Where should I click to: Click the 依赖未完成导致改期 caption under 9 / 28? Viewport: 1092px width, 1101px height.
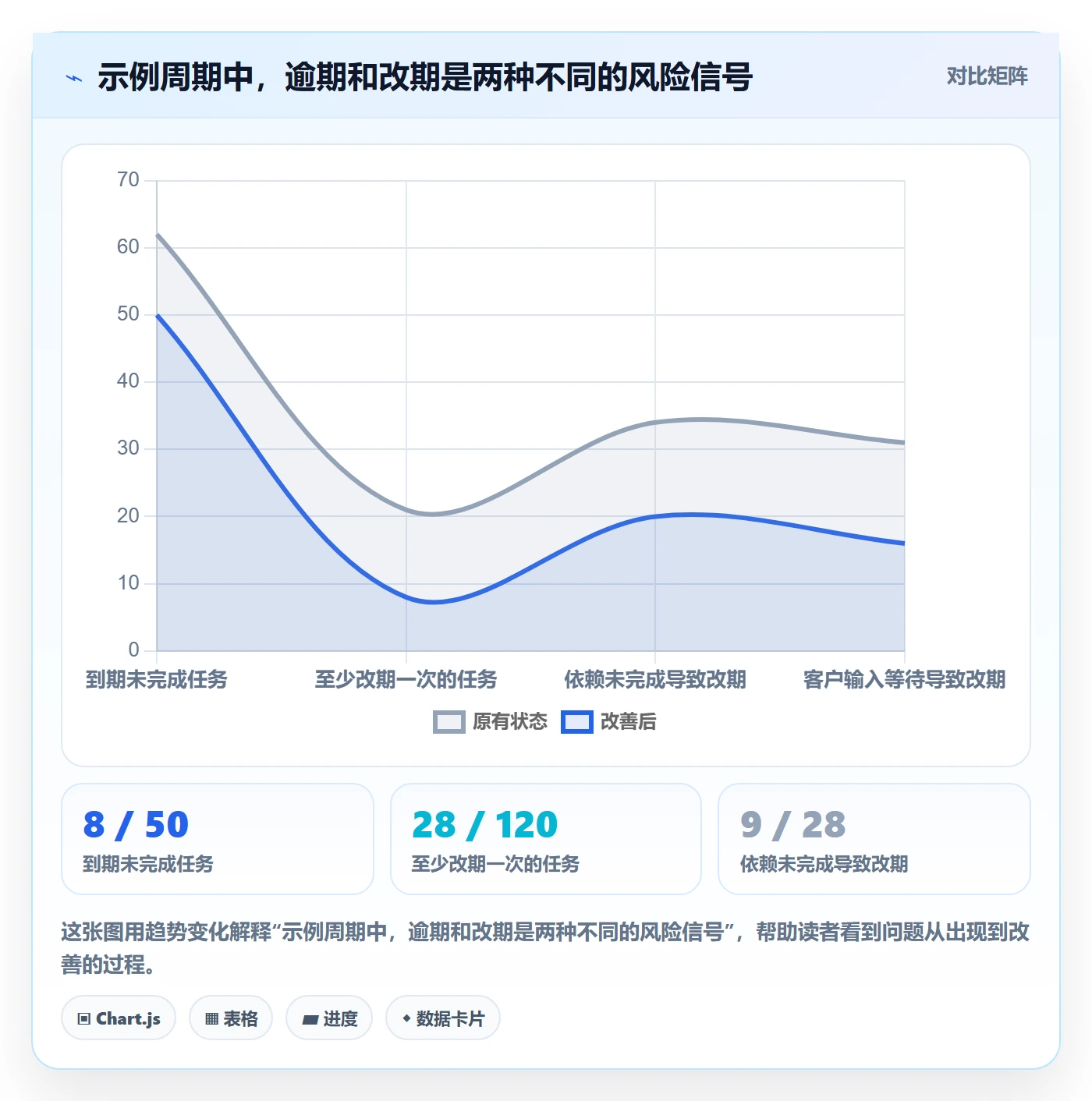point(824,864)
